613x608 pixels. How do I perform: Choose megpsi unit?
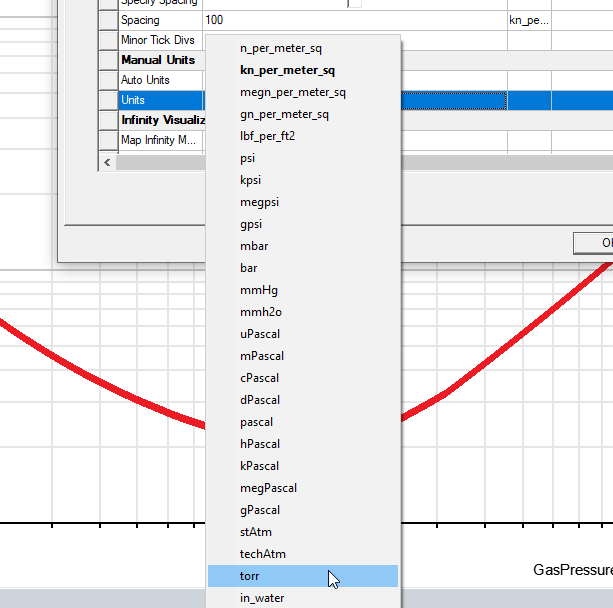point(303,203)
